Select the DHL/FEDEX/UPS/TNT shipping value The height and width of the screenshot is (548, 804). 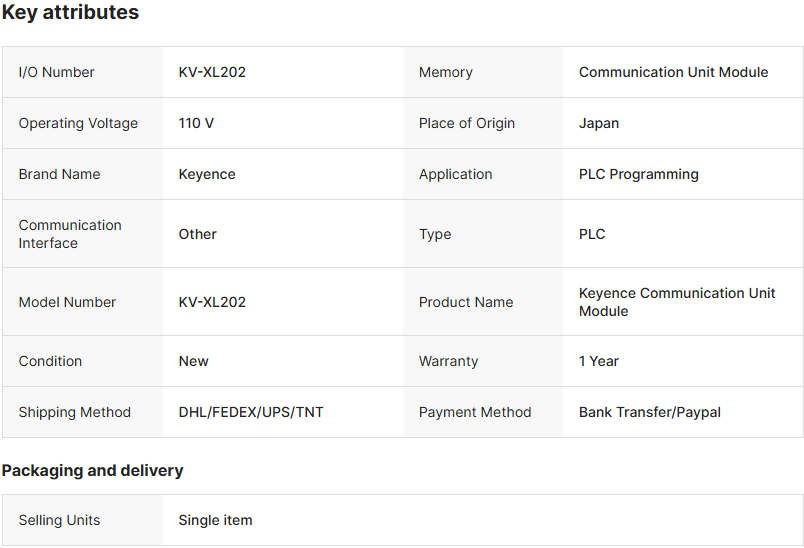251,412
